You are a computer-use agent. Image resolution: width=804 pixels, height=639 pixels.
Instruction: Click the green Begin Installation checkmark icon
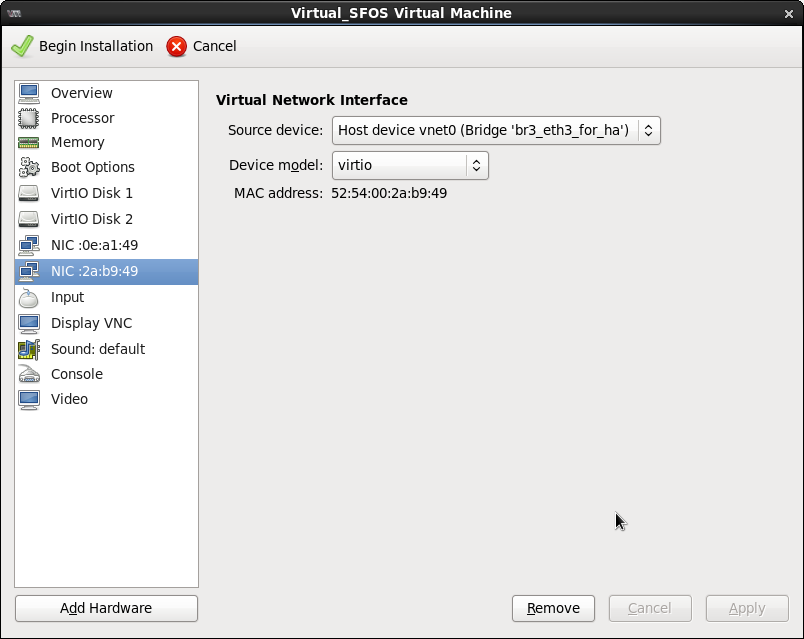pyautogui.click(x=22, y=46)
